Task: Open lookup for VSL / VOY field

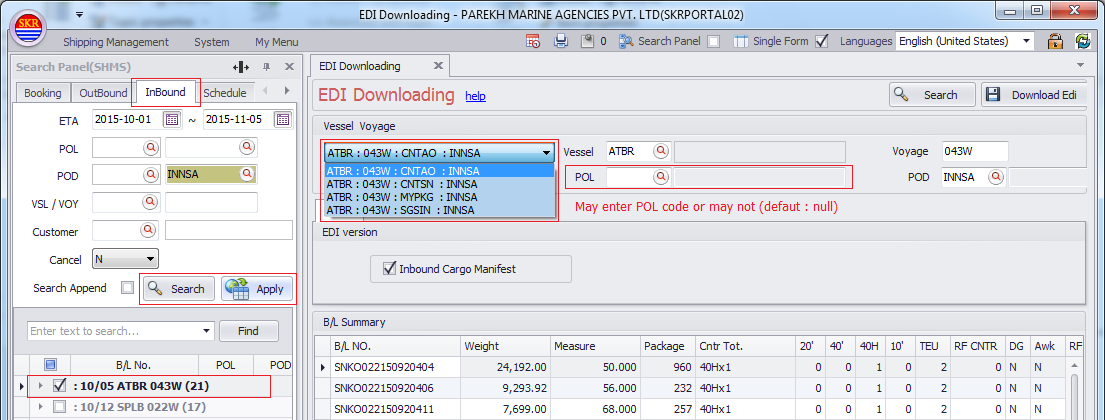Action: (151, 202)
